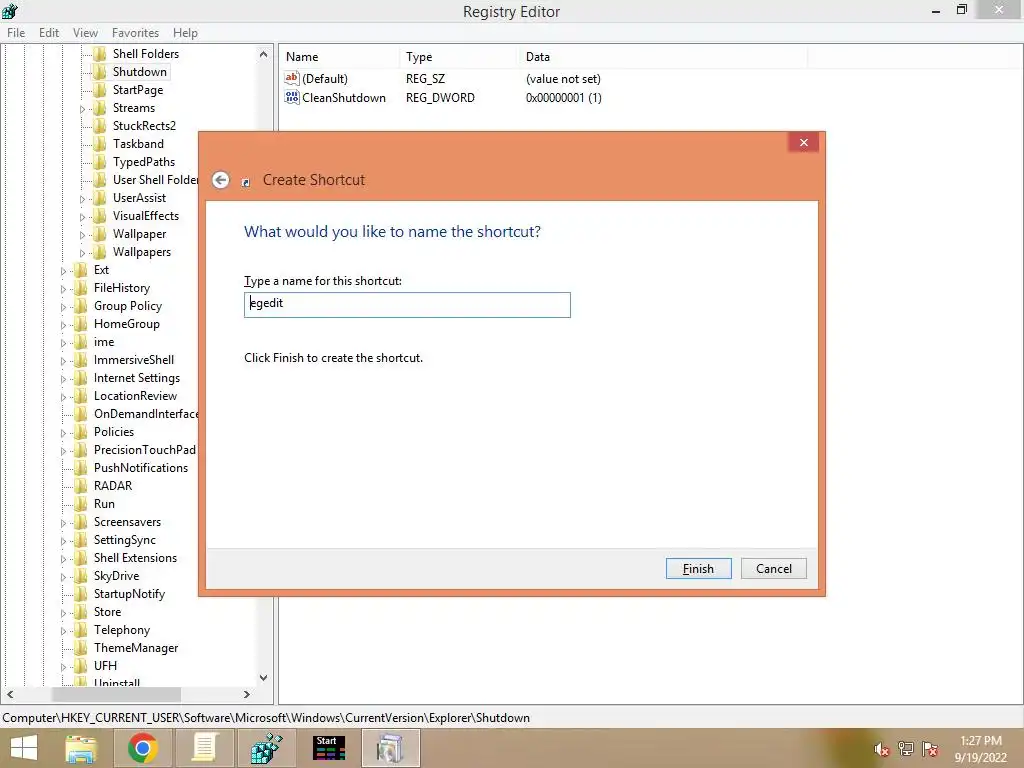
Task: Click horizontal scrollbar left arrow in tree
Action: point(10,694)
